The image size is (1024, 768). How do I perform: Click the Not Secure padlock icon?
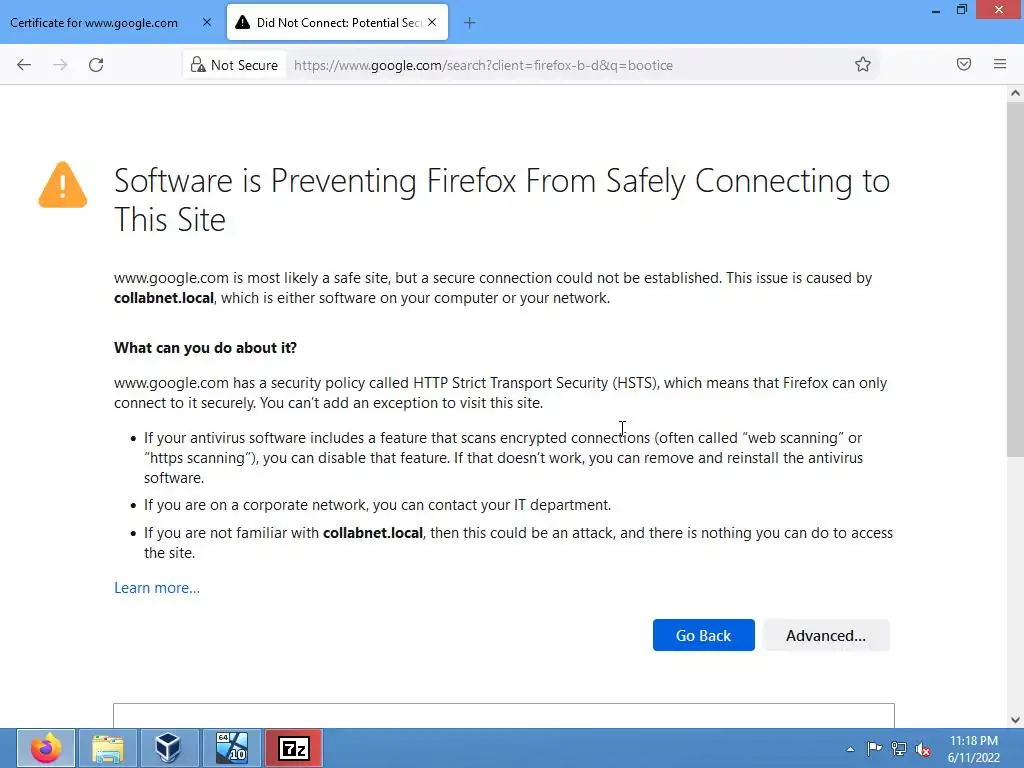(x=197, y=65)
